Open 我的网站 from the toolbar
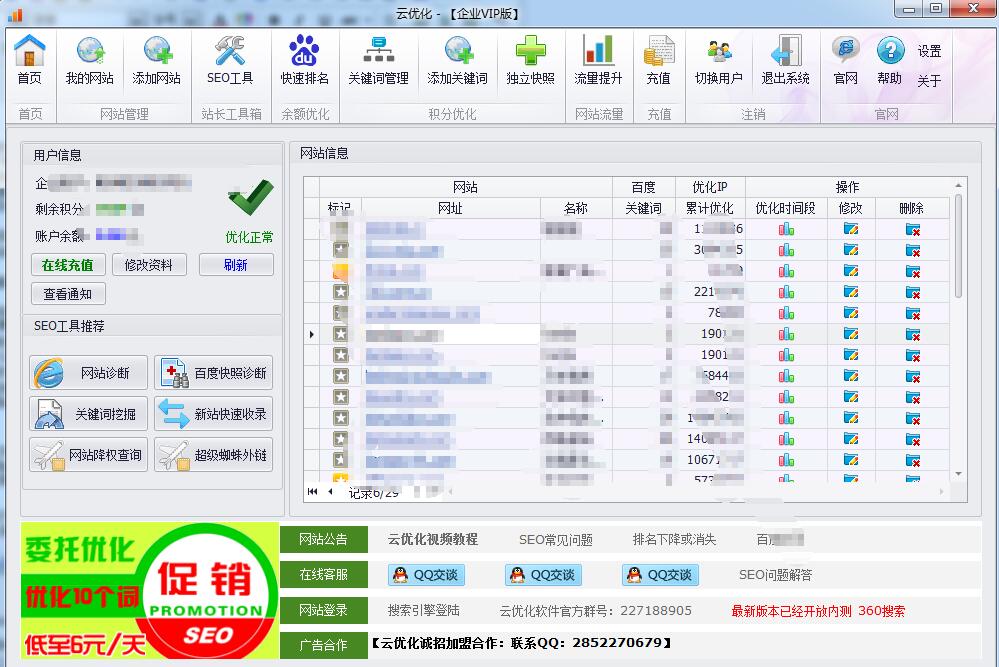 (x=89, y=61)
